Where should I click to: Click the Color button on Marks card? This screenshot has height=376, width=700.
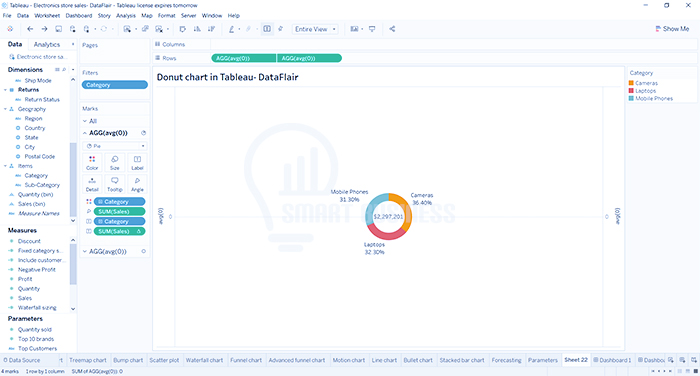[92, 163]
